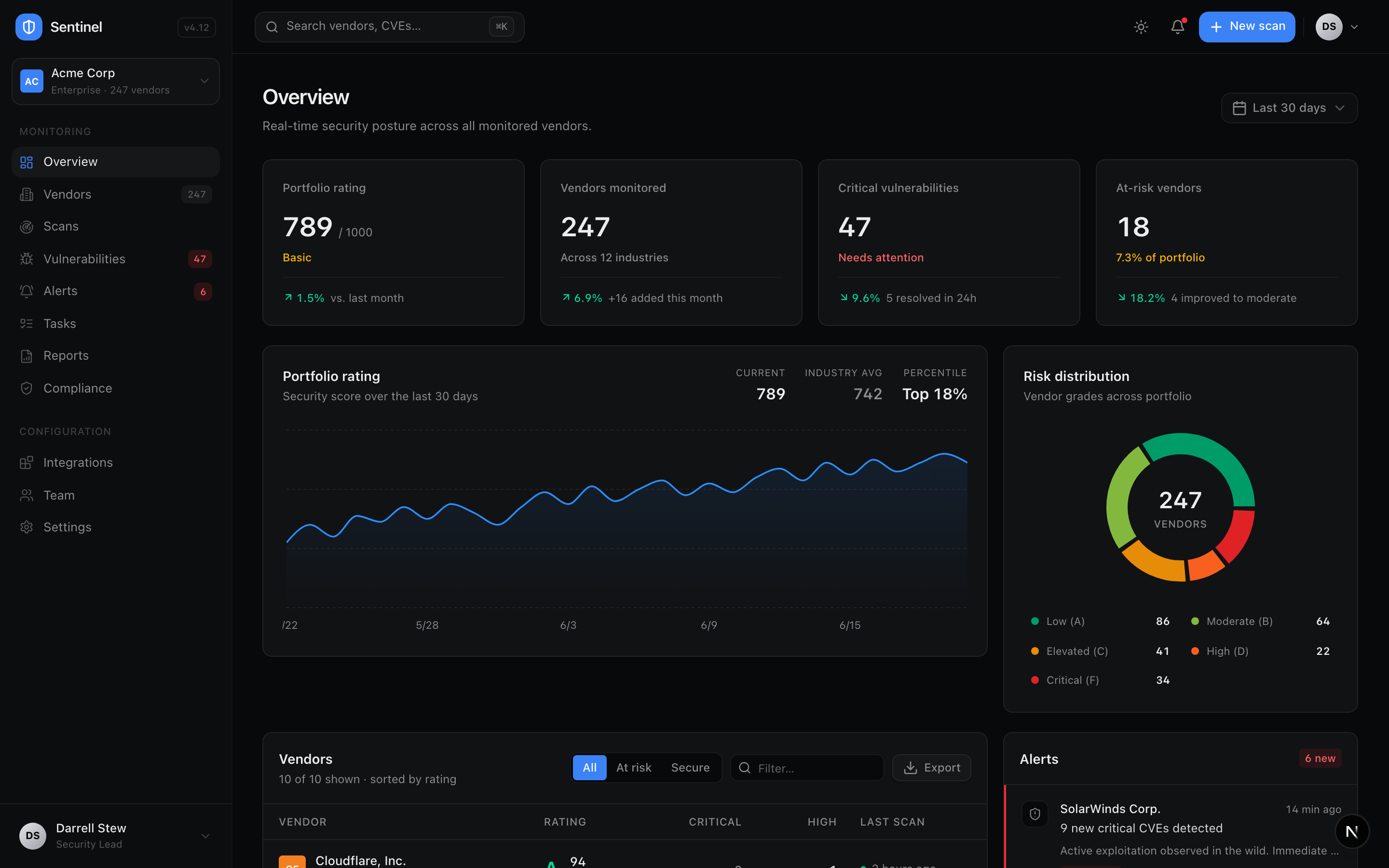Click the SolarWinds alert shield icon
This screenshot has height=868, width=1389.
click(1035, 814)
